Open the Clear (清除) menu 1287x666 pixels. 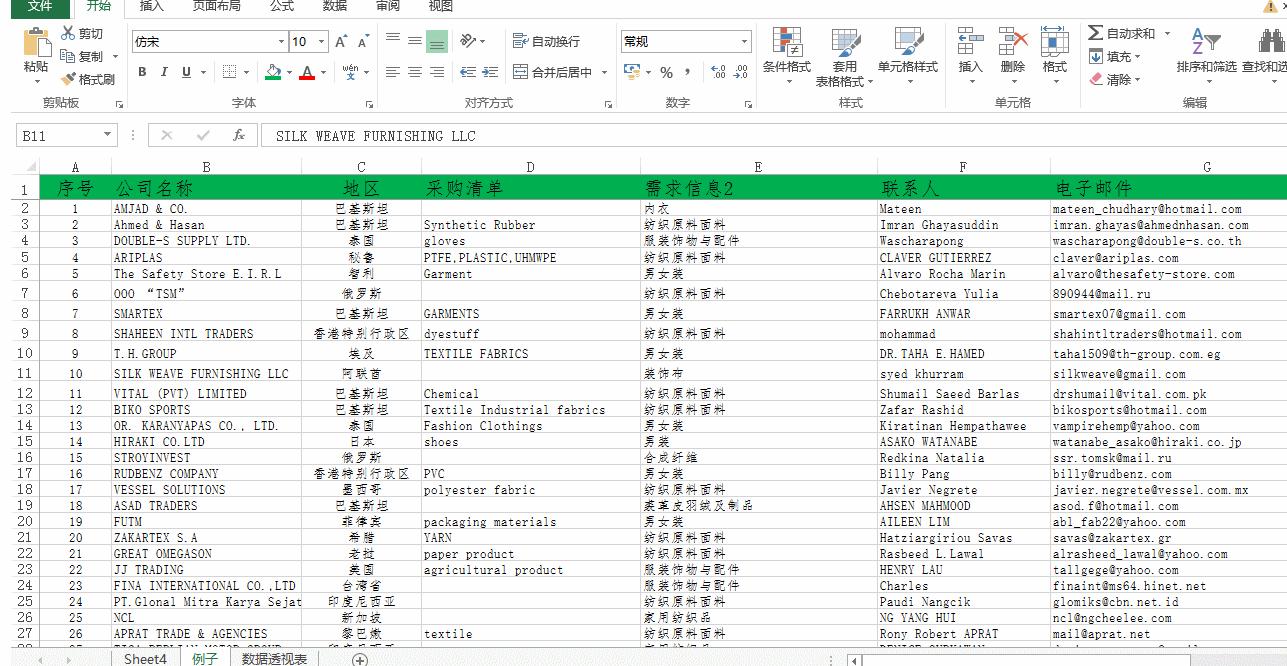tap(1114, 80)
